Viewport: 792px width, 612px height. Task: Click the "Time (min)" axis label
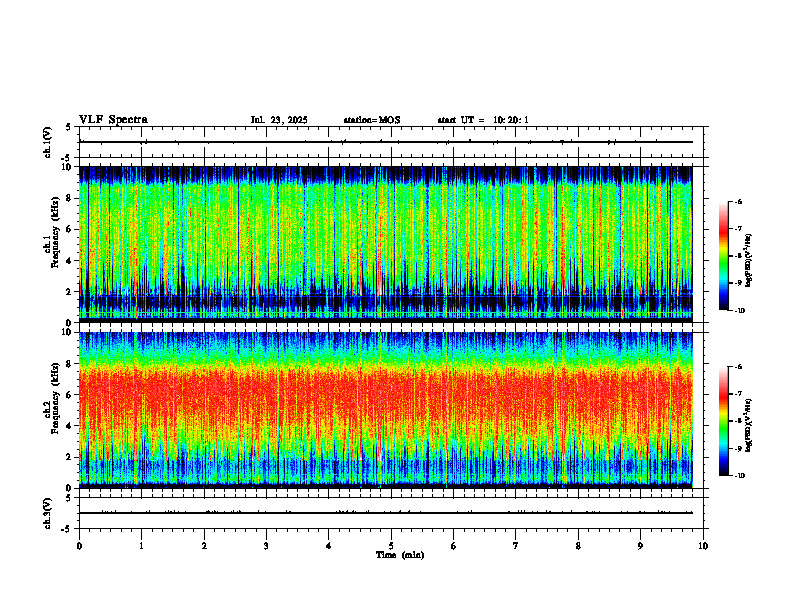[x=400, y=555]
